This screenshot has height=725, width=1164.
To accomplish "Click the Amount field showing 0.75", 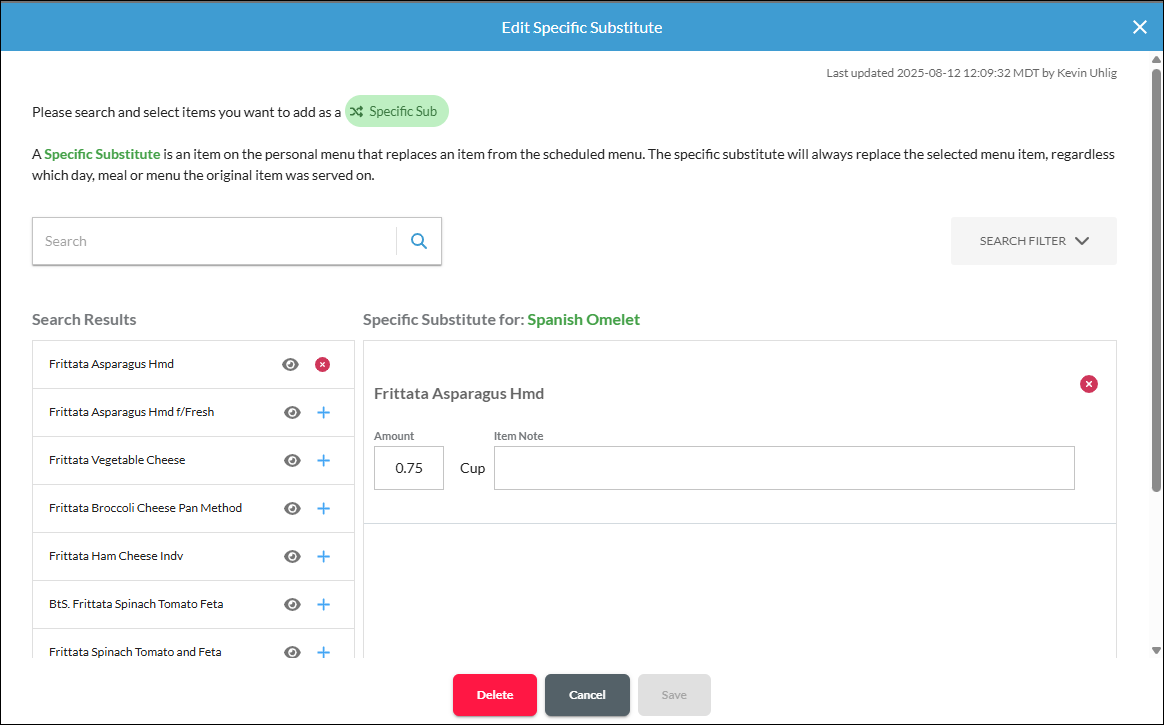I will click(409, 468).
